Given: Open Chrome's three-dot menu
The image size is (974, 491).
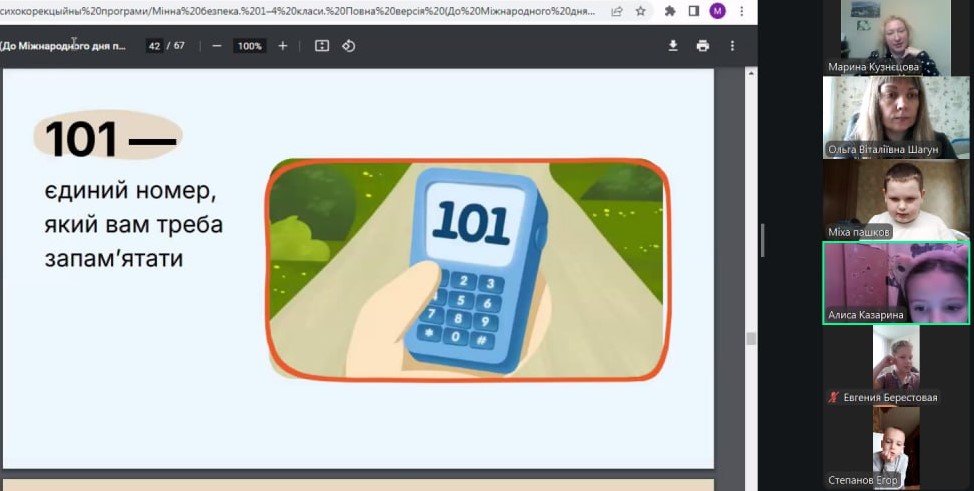Looking at the screenshot, I should pyautogui.click(x=742, y=11).
